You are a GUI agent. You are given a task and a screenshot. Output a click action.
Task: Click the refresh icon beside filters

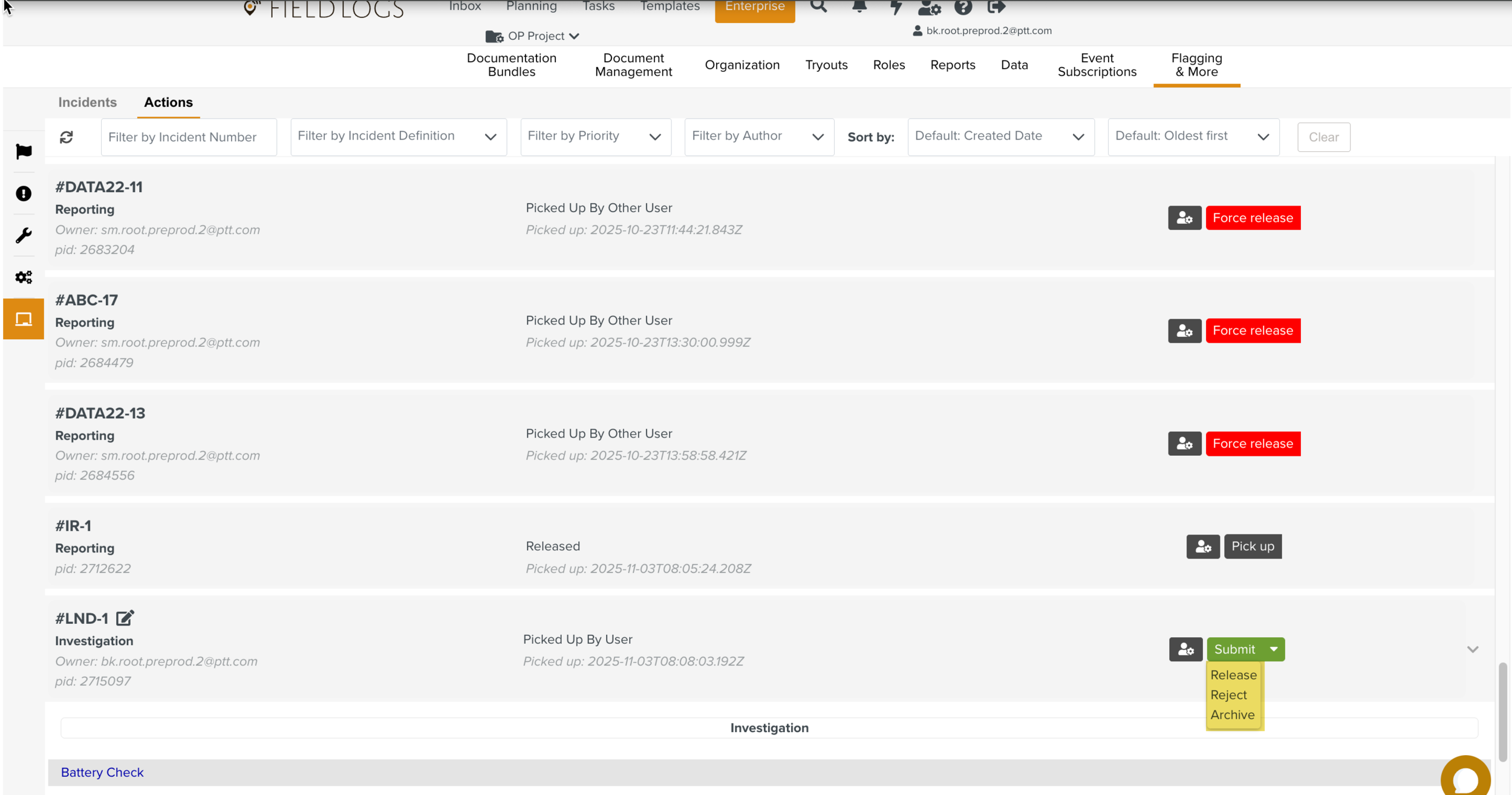[x=67, y=137]
